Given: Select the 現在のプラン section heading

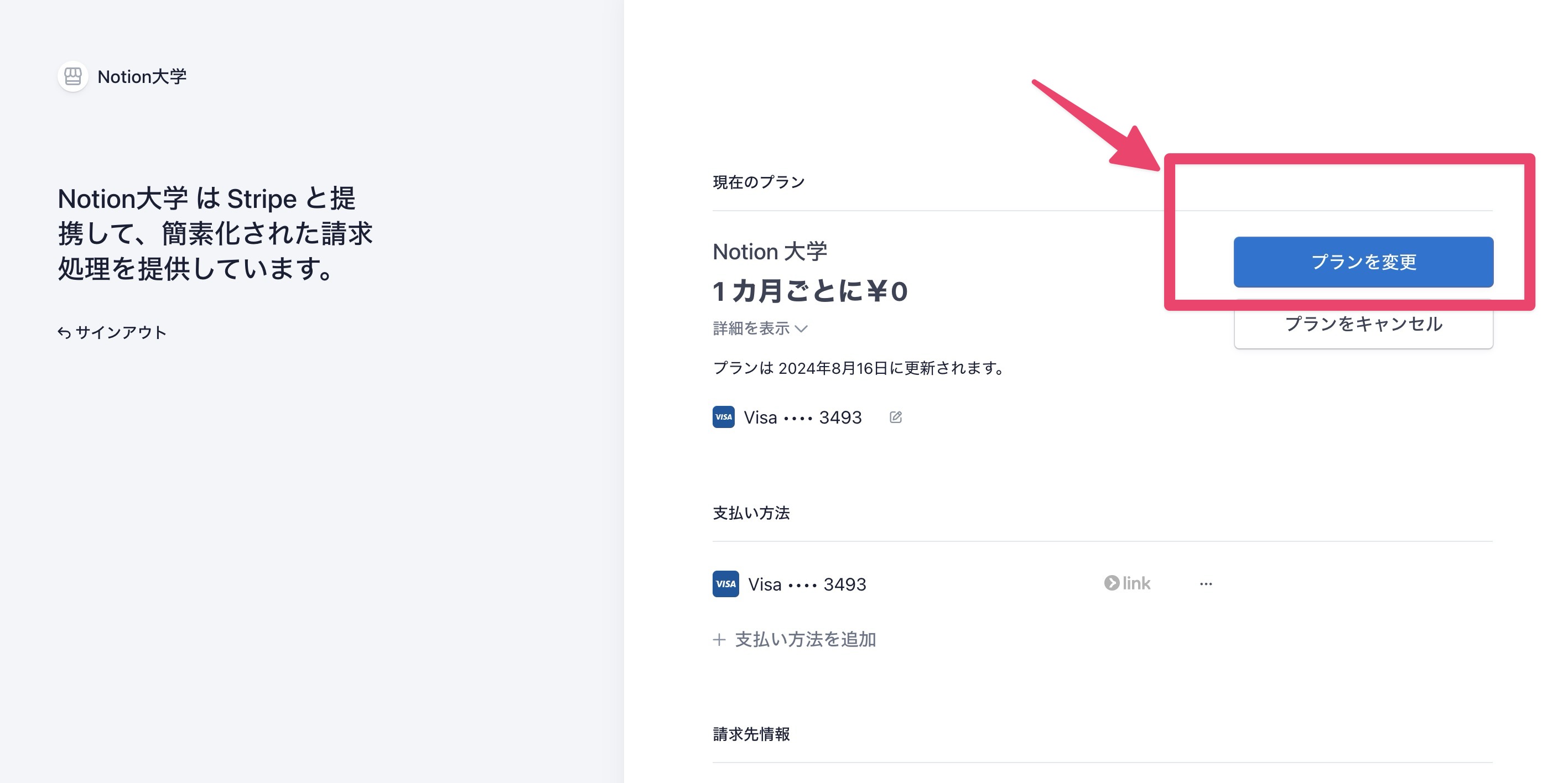Looking at the screenshot, I should click(x=759, y=182).
